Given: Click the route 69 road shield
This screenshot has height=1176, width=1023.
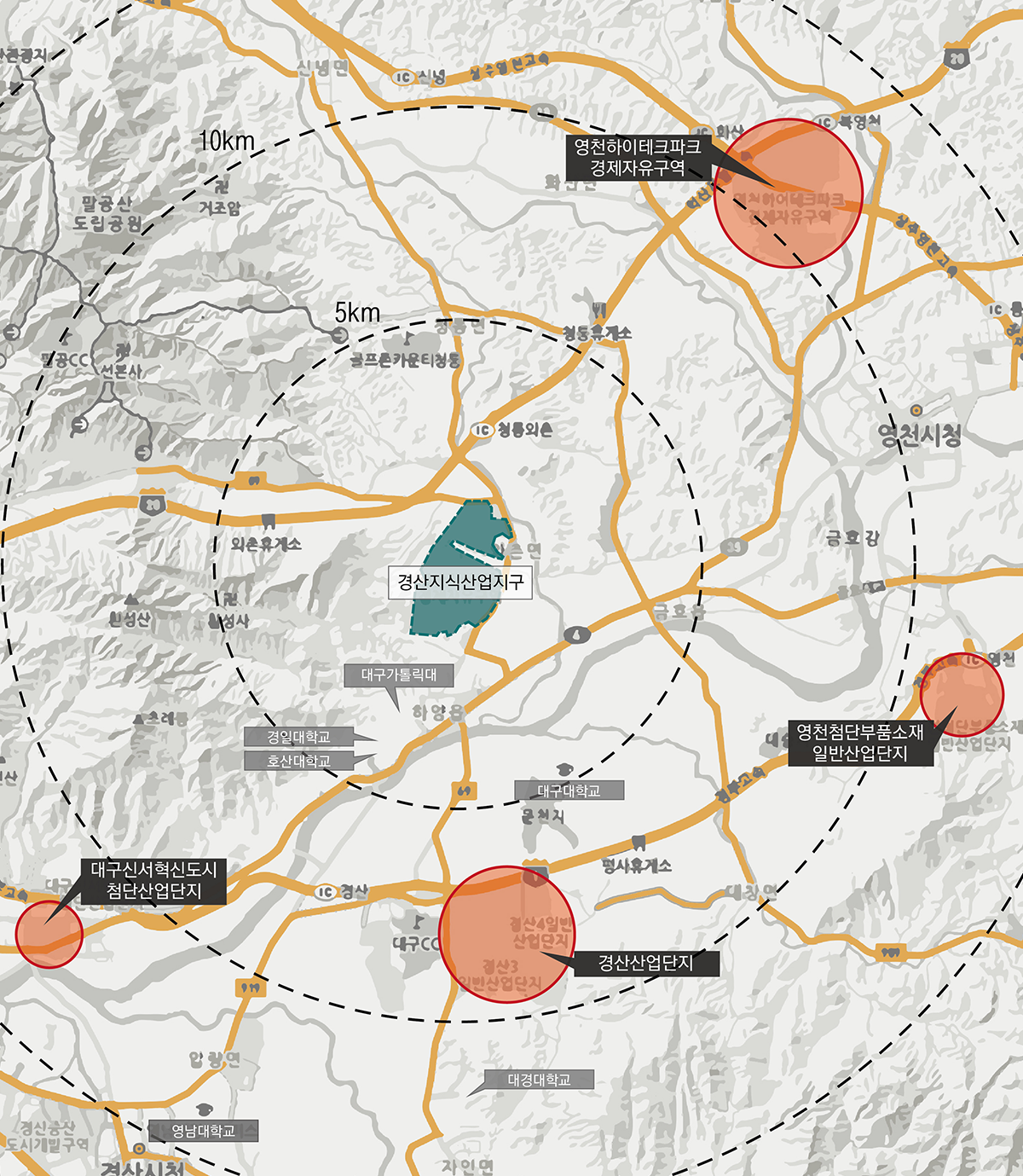Looking at the screenshot, I should pyautogui.click(x=465, y=791).
